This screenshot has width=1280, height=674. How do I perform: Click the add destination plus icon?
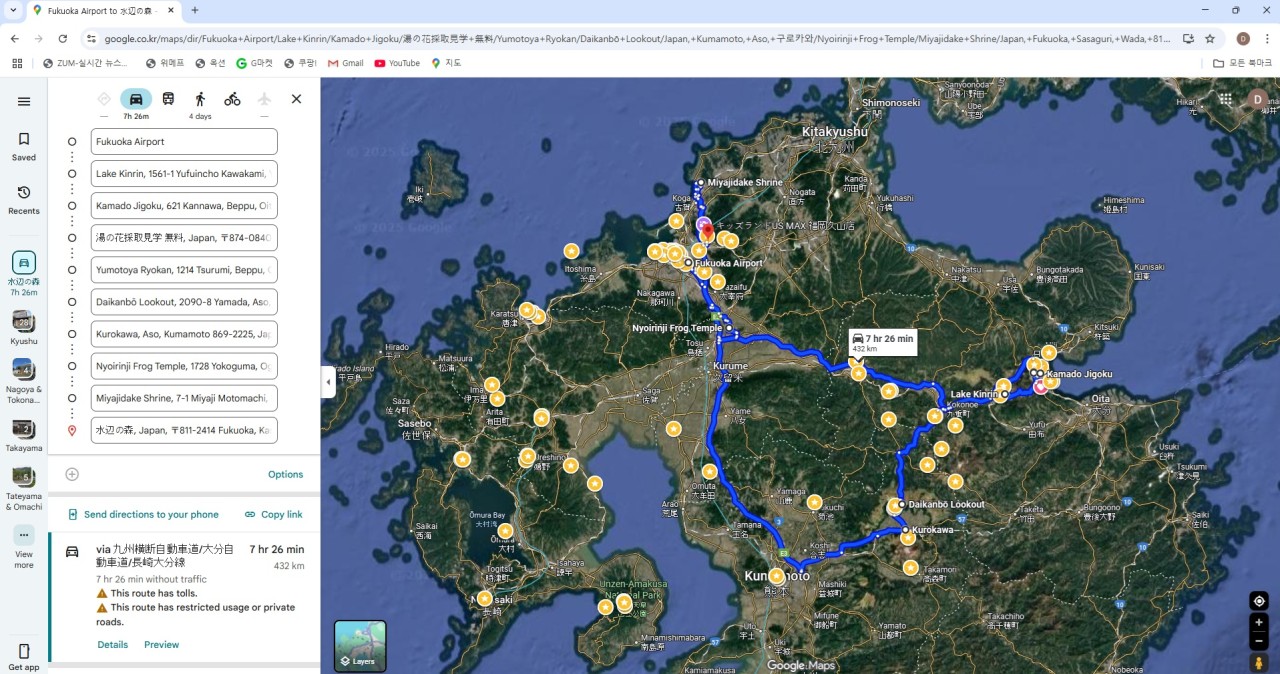[x=72, y=474]
